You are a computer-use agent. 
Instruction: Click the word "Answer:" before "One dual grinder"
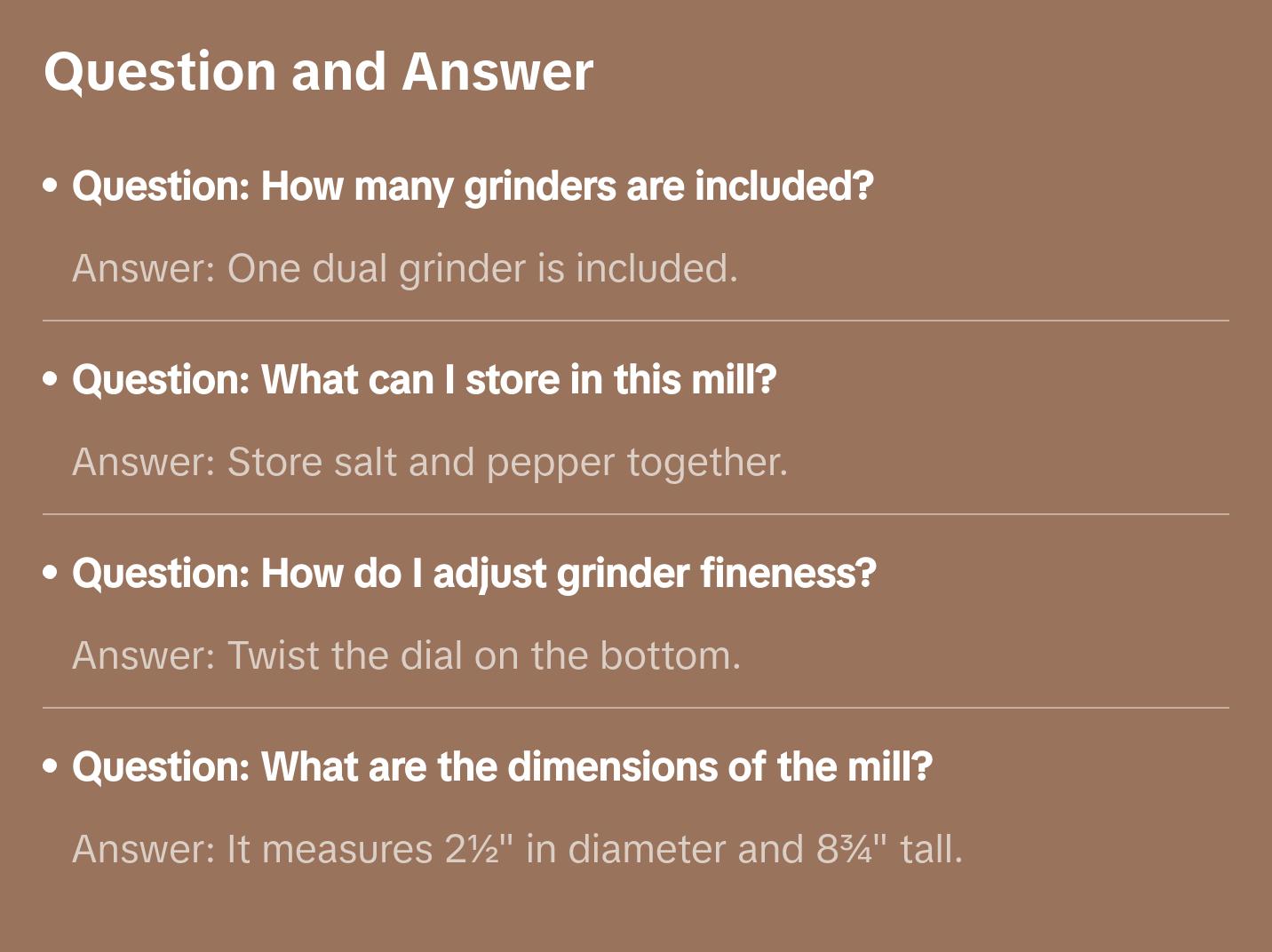pos(144,268)
